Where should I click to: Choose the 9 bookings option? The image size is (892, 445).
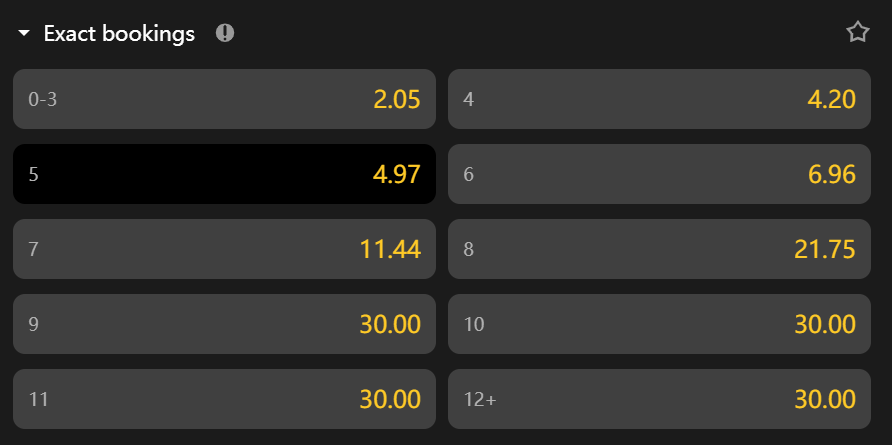click(224, 324)
